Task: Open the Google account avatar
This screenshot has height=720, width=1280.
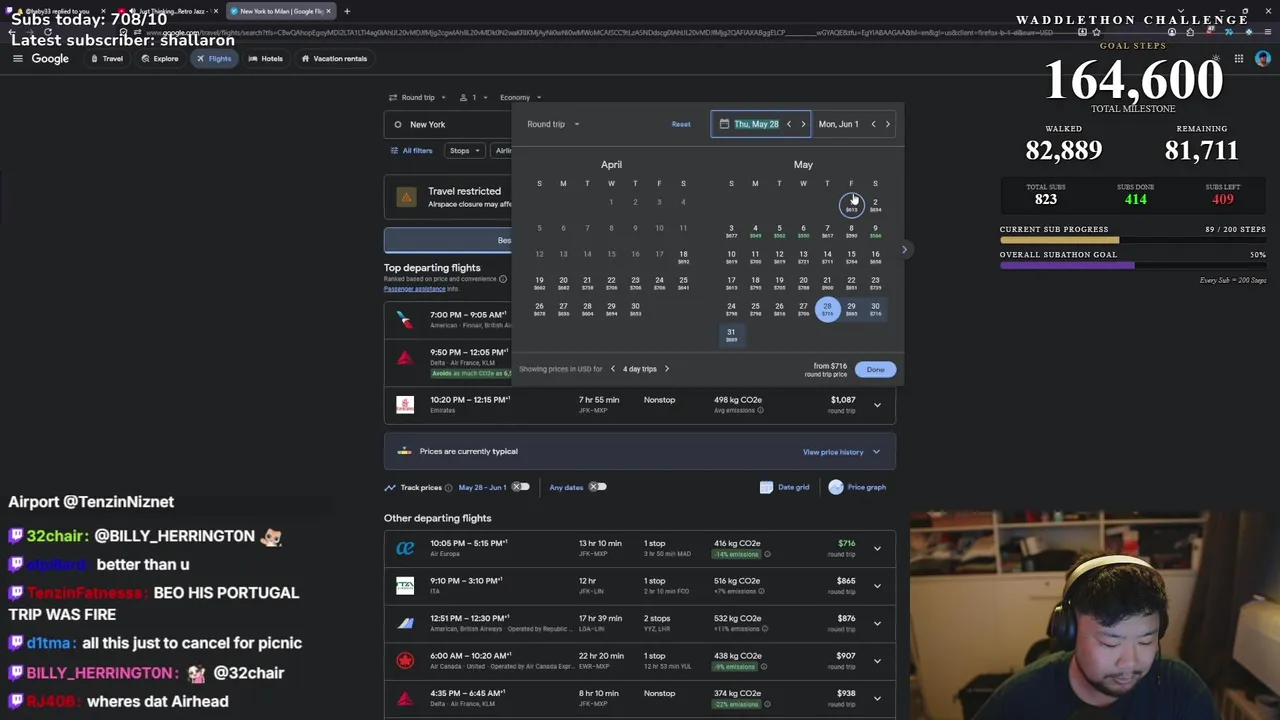Action: pyautogui.click(x=1262, y=58)
